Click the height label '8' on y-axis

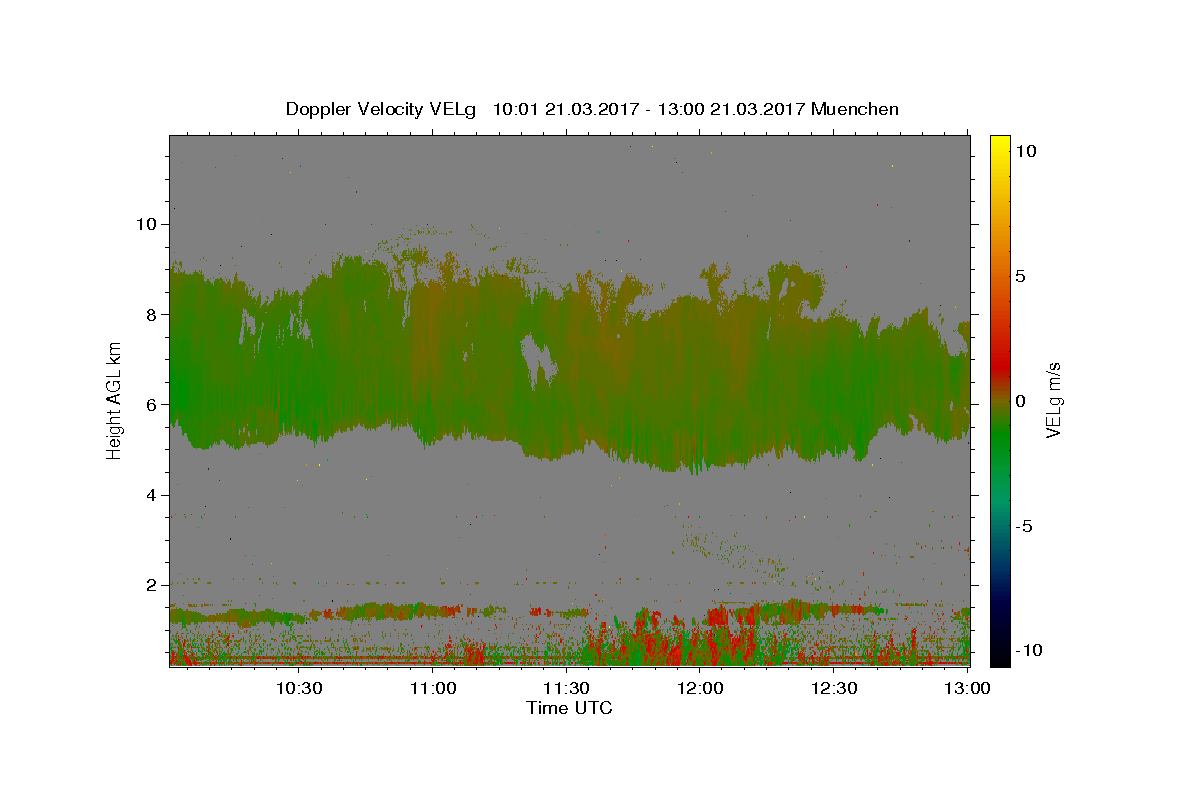pyautogui.click(x=151, y=314)
